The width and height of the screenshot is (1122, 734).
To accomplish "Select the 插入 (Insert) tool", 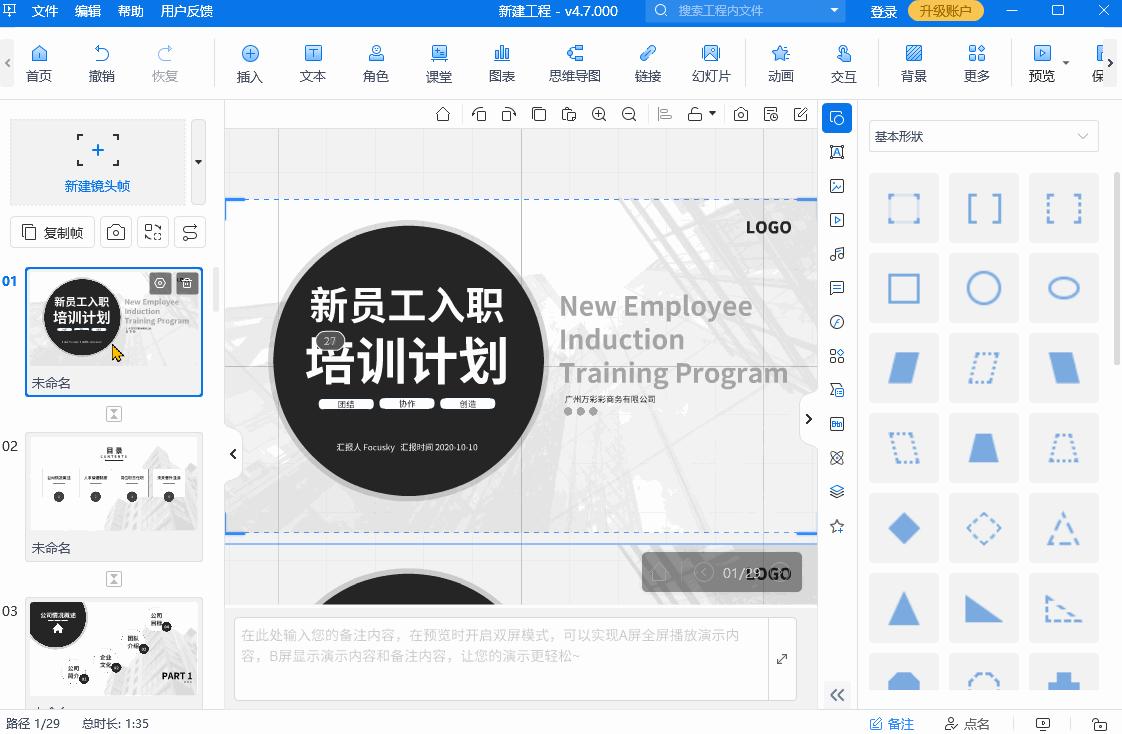I will (248, 62).
